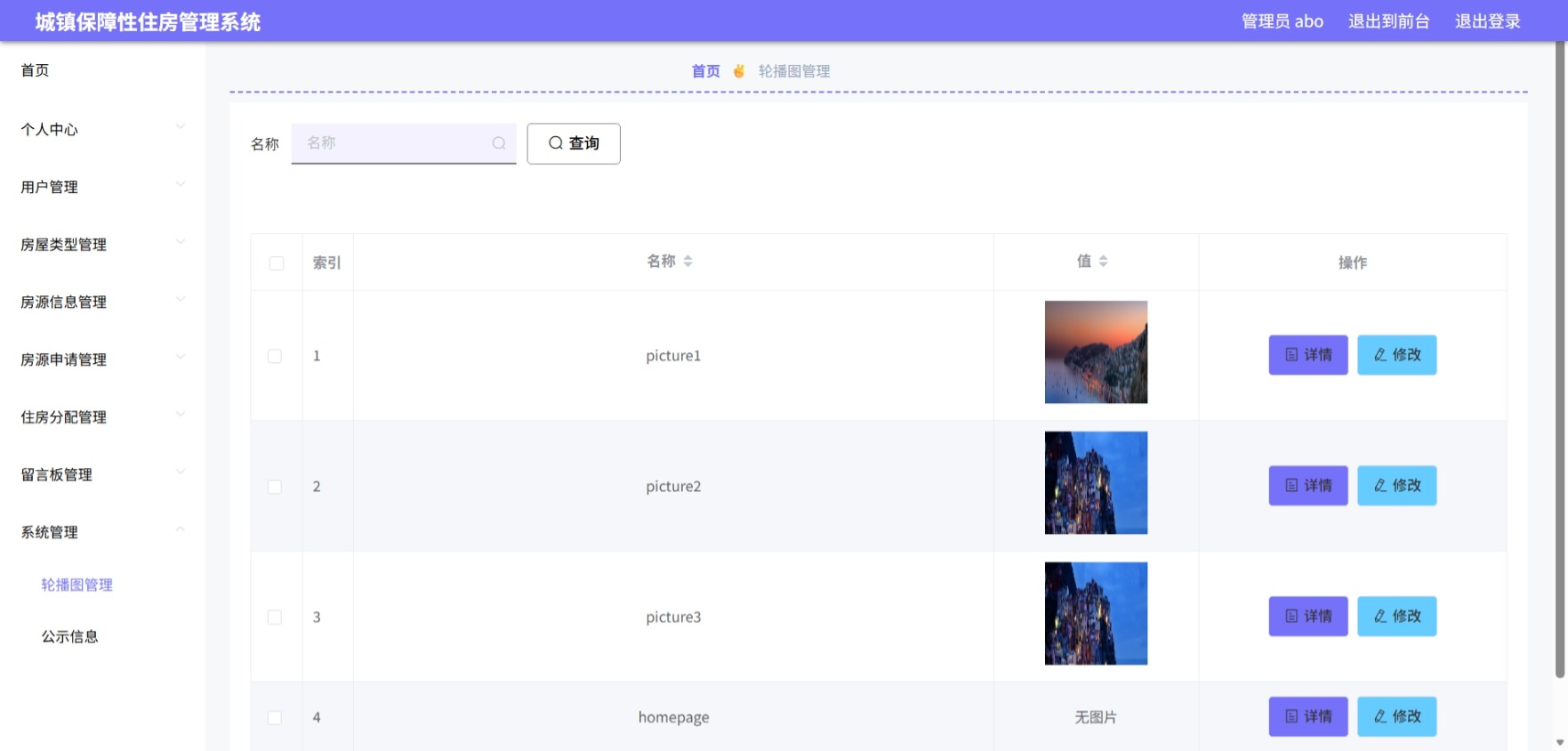Click the 城镇保障性住房管理系统 title

tap(148, 22)
